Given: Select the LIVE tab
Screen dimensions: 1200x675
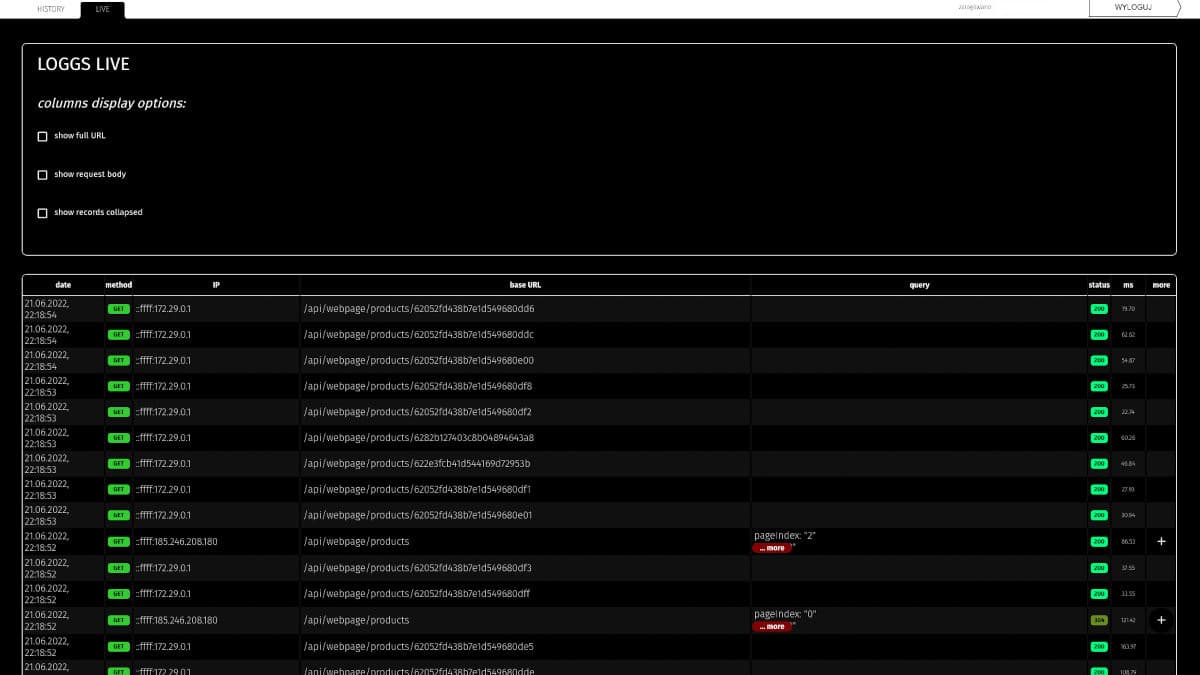Looking at the screenshot, I should [x=101, y=9].
